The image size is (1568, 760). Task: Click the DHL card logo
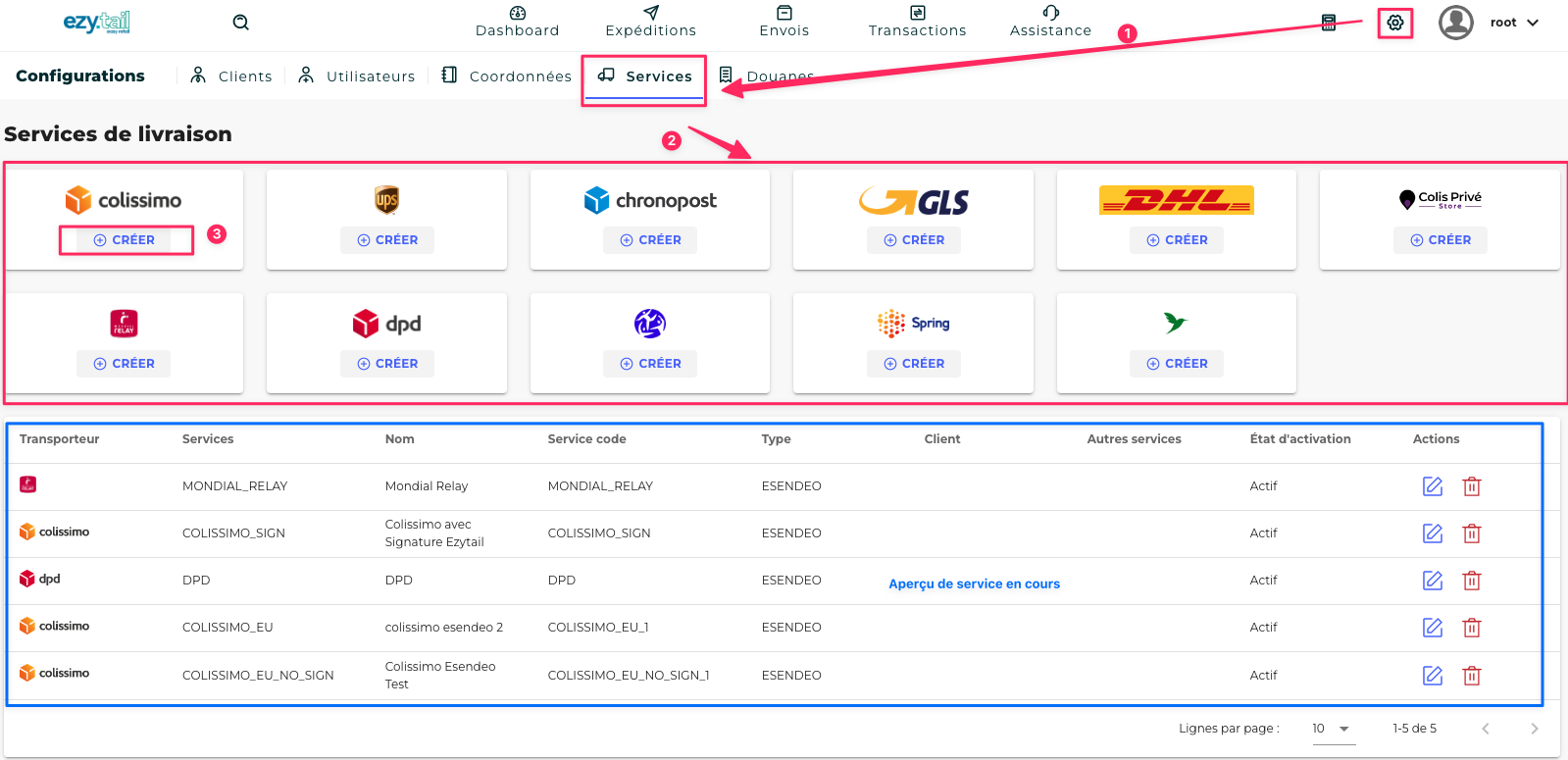(1177, 200)
